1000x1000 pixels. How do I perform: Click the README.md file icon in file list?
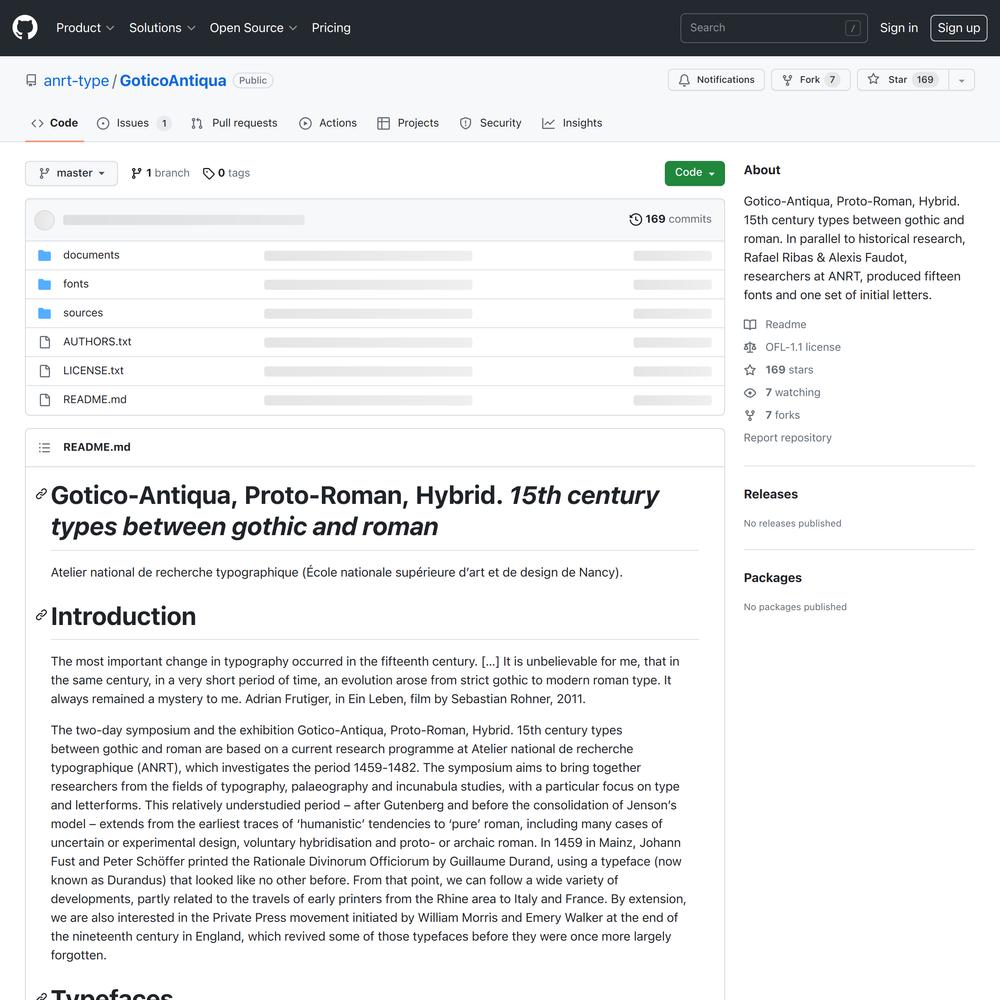point(45,400)
